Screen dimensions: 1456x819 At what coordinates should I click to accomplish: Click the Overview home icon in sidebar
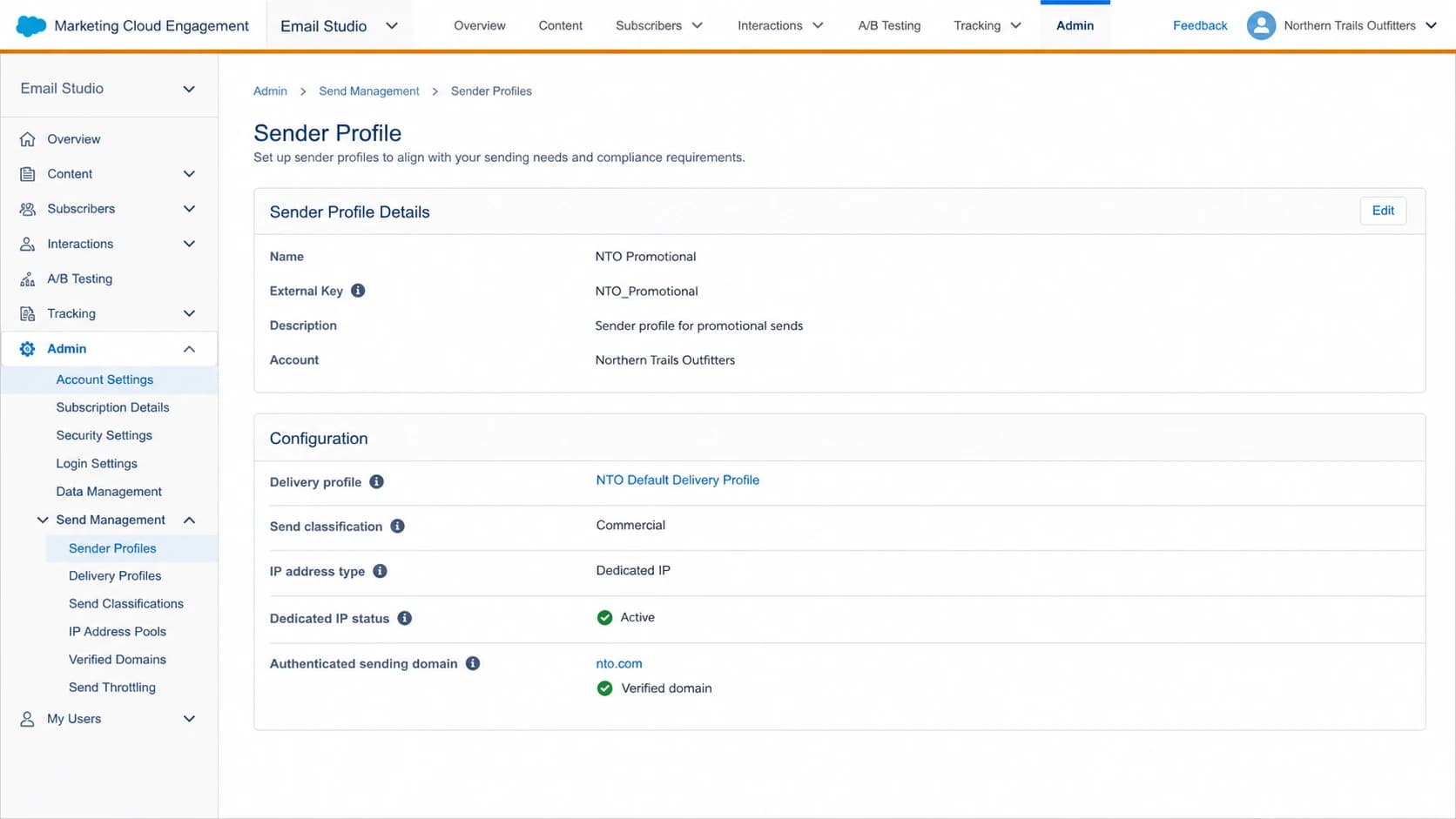(x=28, y=139)
